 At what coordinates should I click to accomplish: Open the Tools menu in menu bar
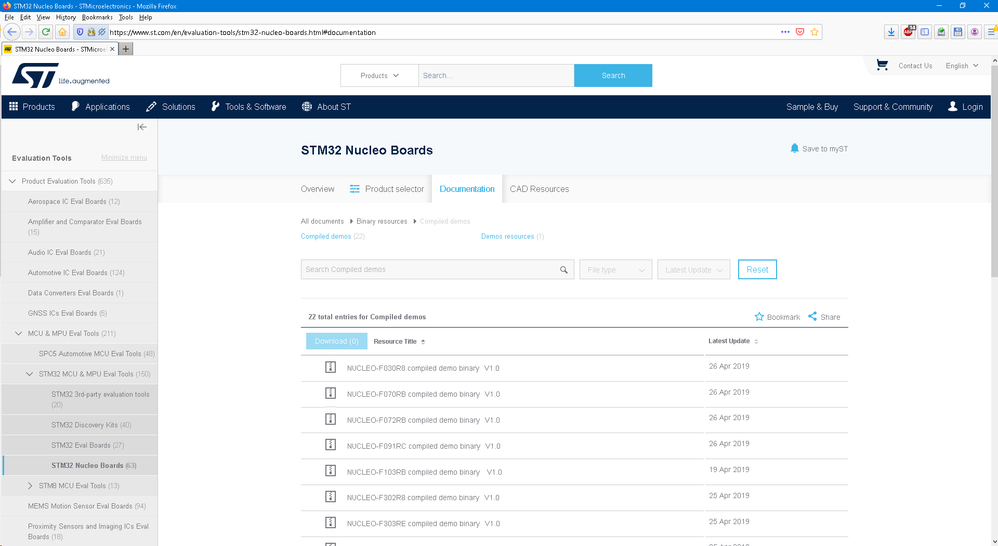click(x=126, y=17)
